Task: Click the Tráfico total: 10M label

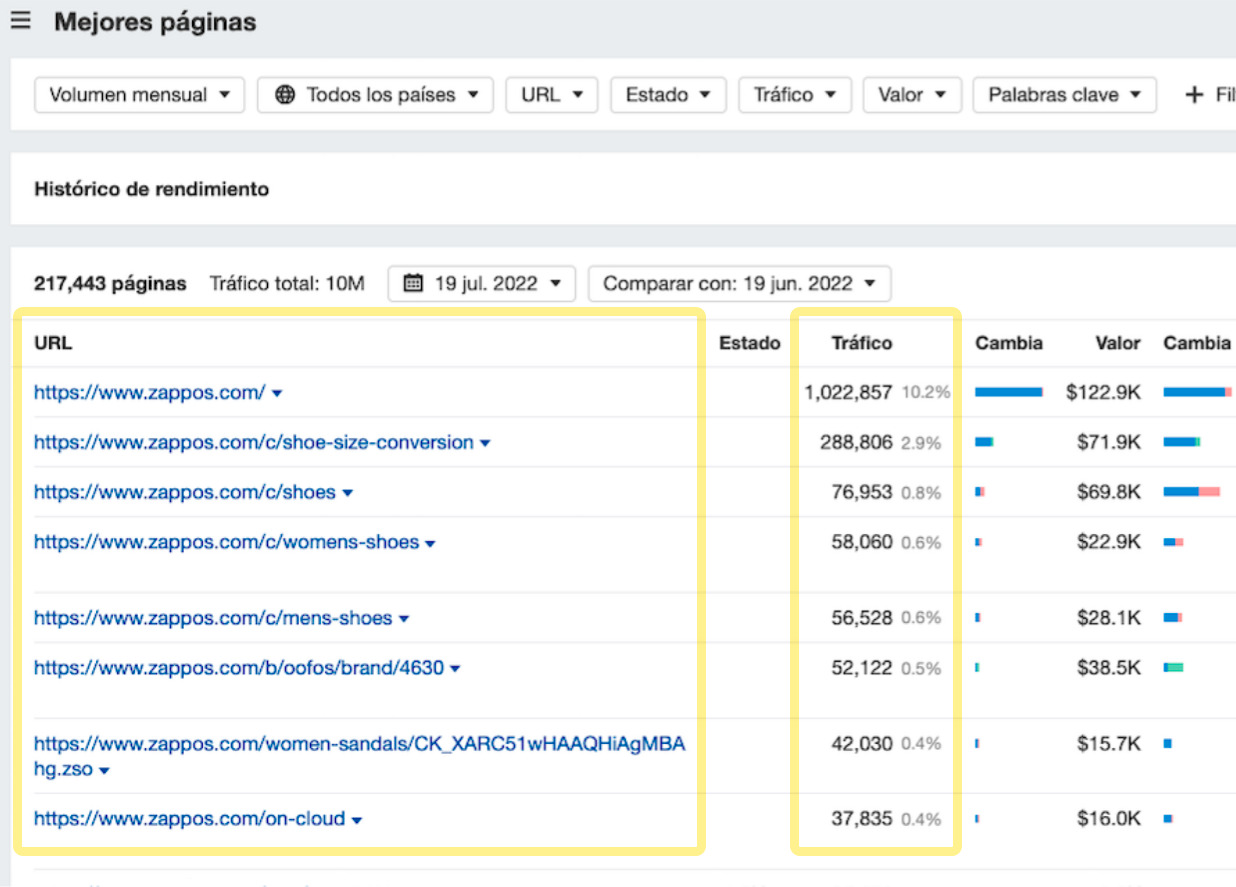Action: click(x=287, y=284)
